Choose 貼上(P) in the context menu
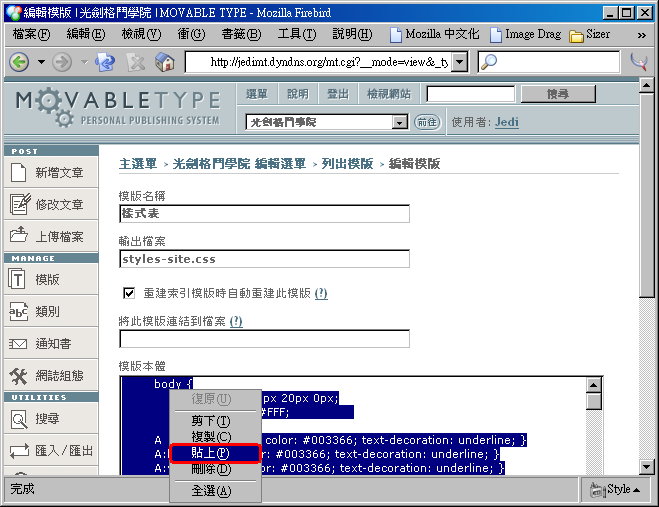659x507 pixels. pos(216,453)
